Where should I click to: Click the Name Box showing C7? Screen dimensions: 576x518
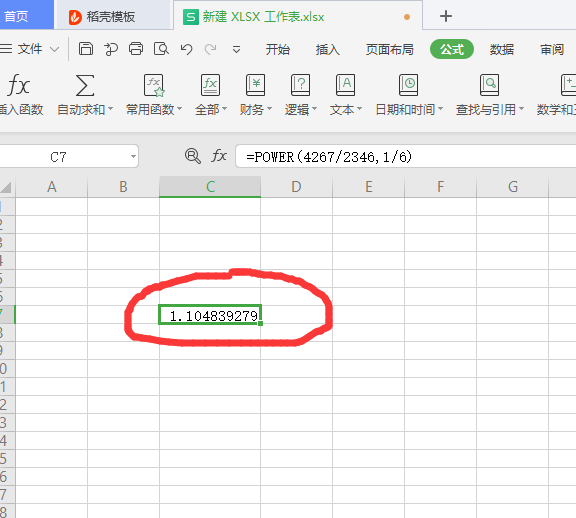pyautogui.click(x=69, y=157)
